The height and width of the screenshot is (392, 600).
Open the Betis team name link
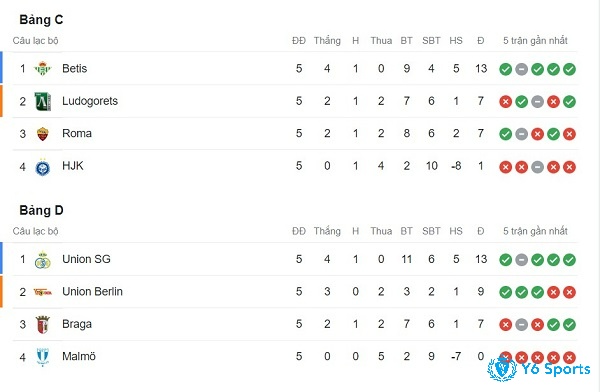(x=75, y=69)
